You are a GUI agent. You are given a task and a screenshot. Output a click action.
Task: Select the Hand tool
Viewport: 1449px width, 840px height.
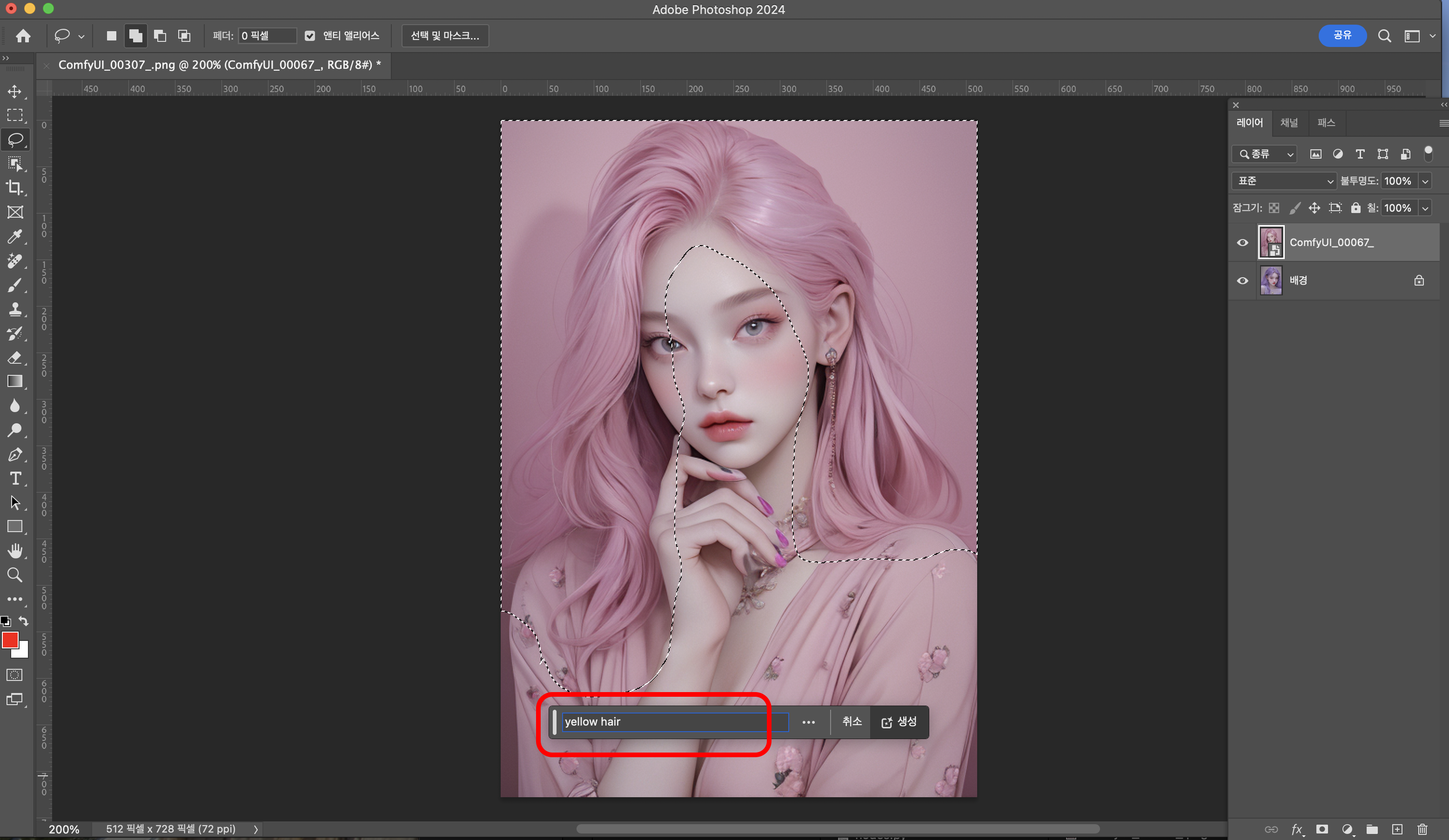(15, 551)
